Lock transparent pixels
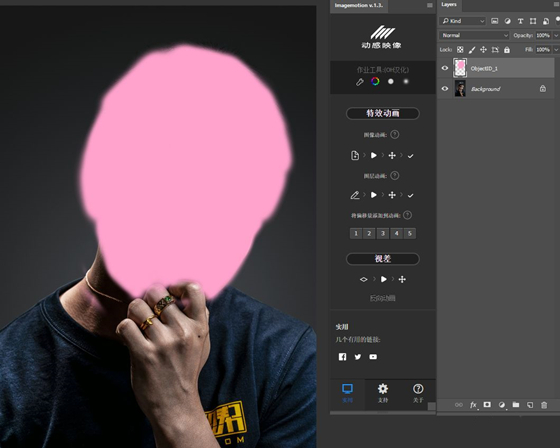The height and width of the screenshot is (448, 560). pos(460,50)
